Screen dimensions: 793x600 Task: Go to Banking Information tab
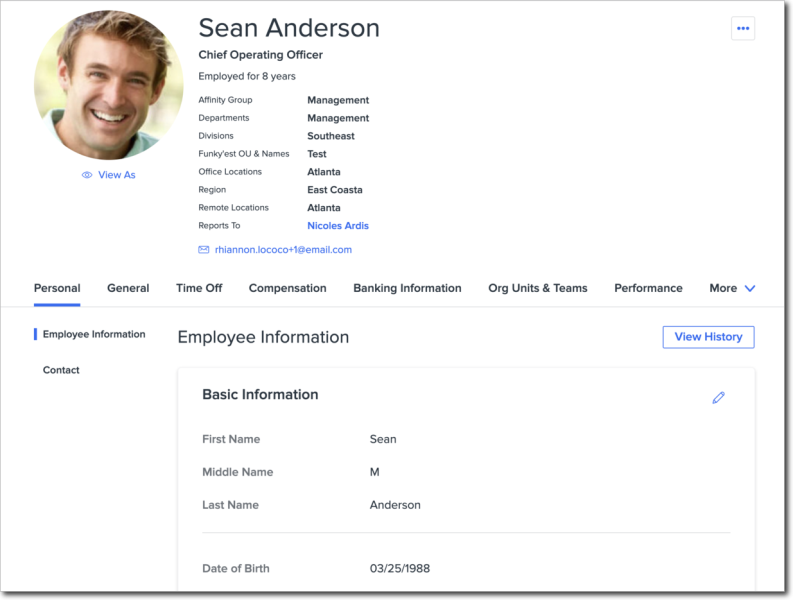(x=407, y=288)
